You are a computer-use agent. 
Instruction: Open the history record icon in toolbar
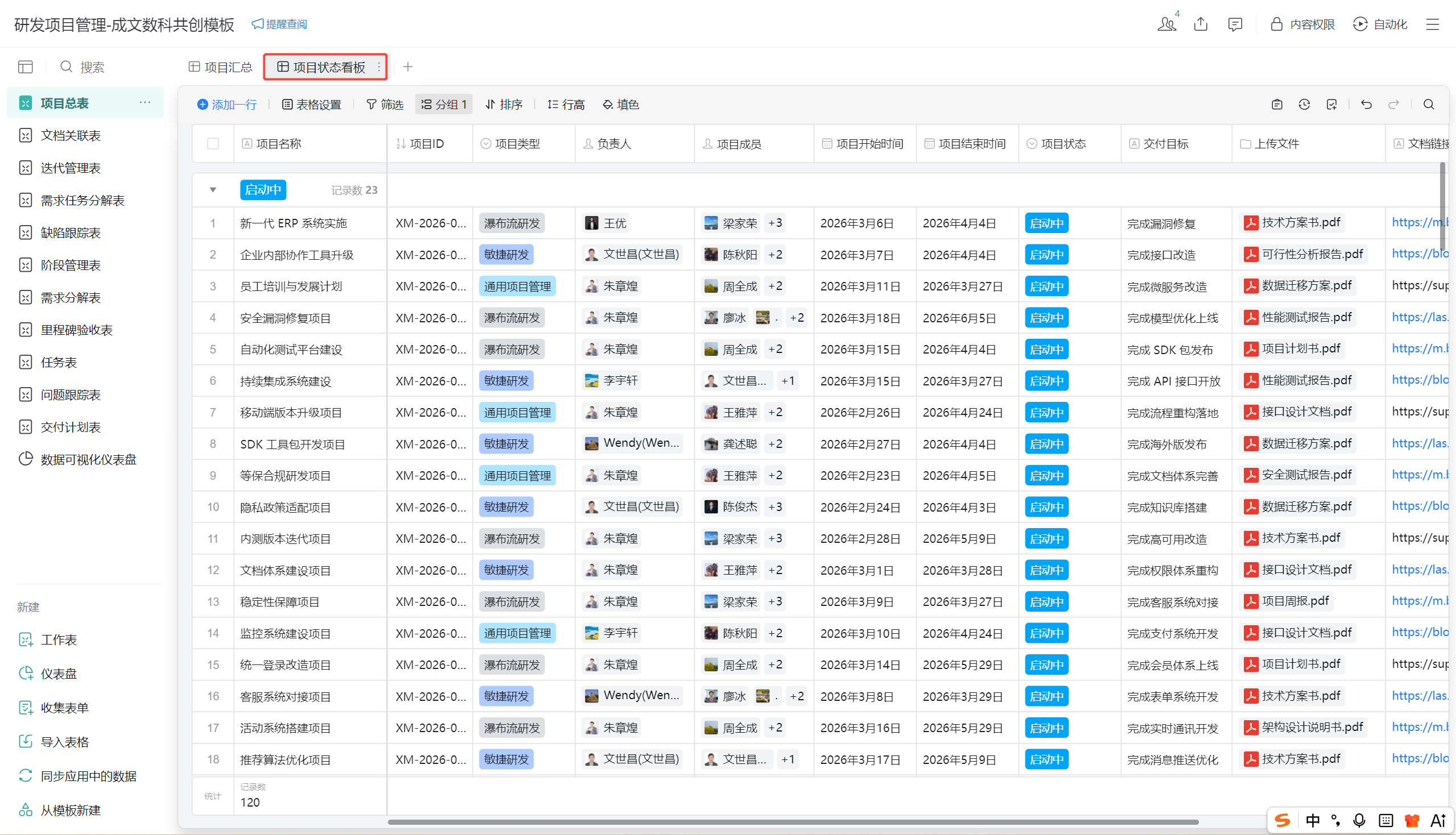(1304, 105)
